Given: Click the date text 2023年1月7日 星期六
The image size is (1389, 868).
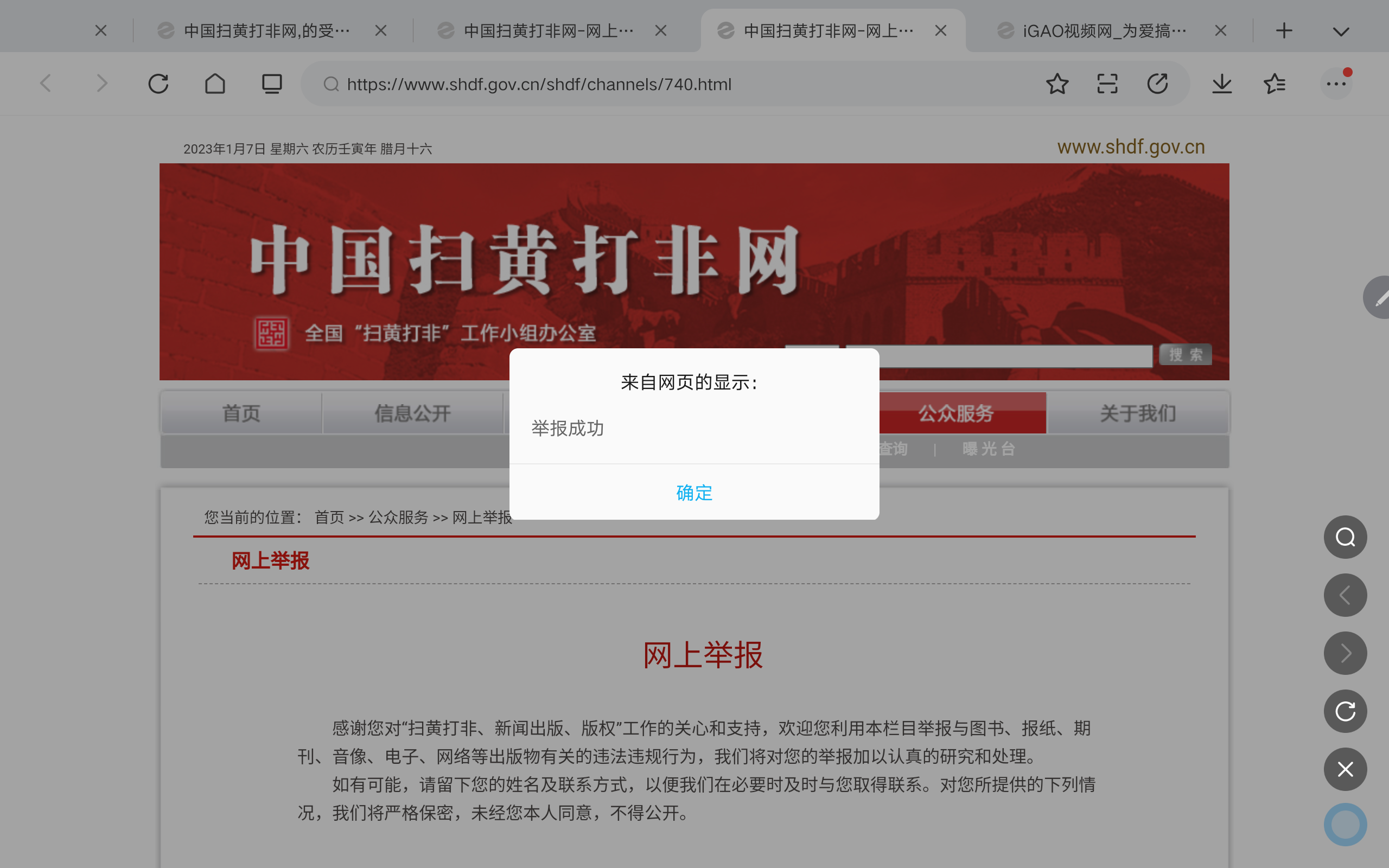Looking at the screenshot, I should click(x=246, y=149).
